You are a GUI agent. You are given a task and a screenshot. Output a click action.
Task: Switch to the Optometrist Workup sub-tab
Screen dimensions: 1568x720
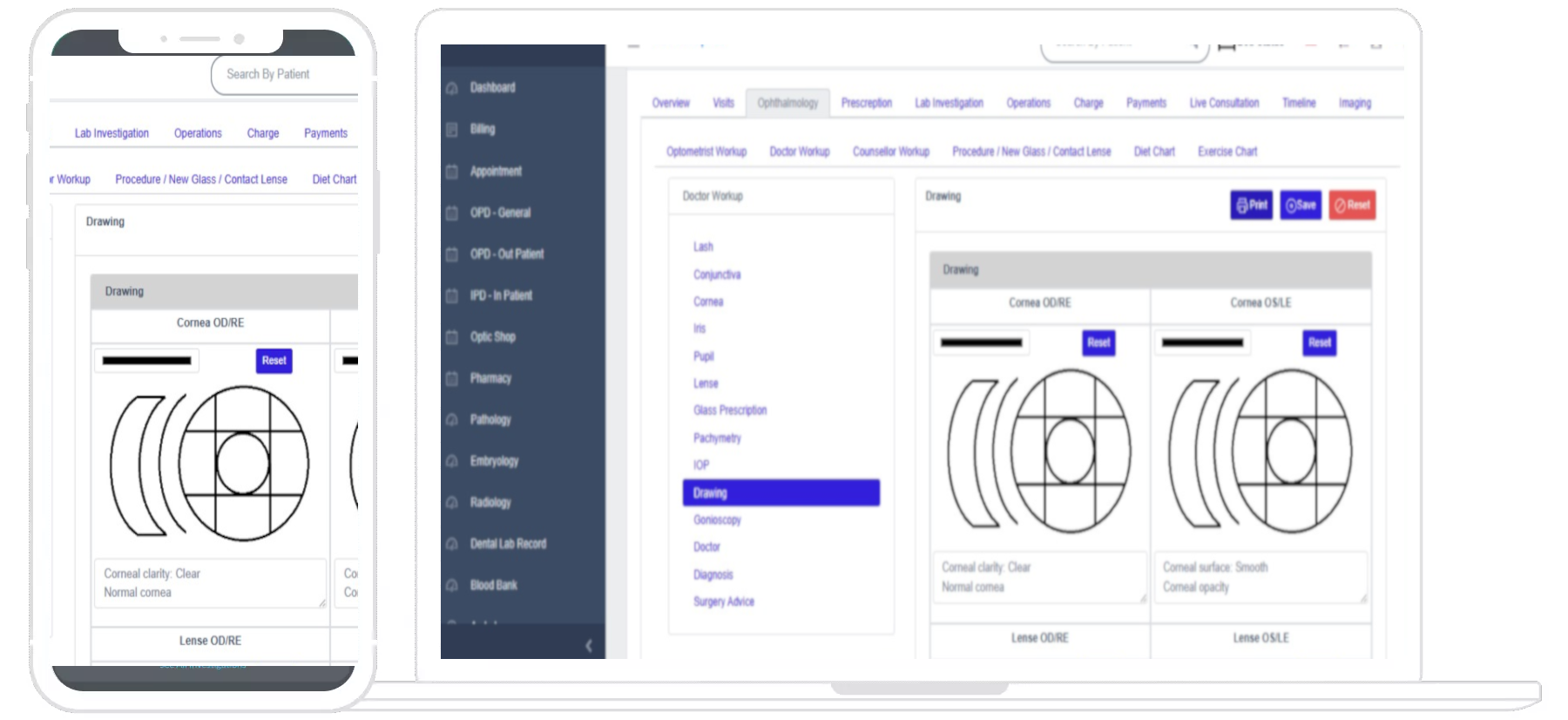coord(706,152)
